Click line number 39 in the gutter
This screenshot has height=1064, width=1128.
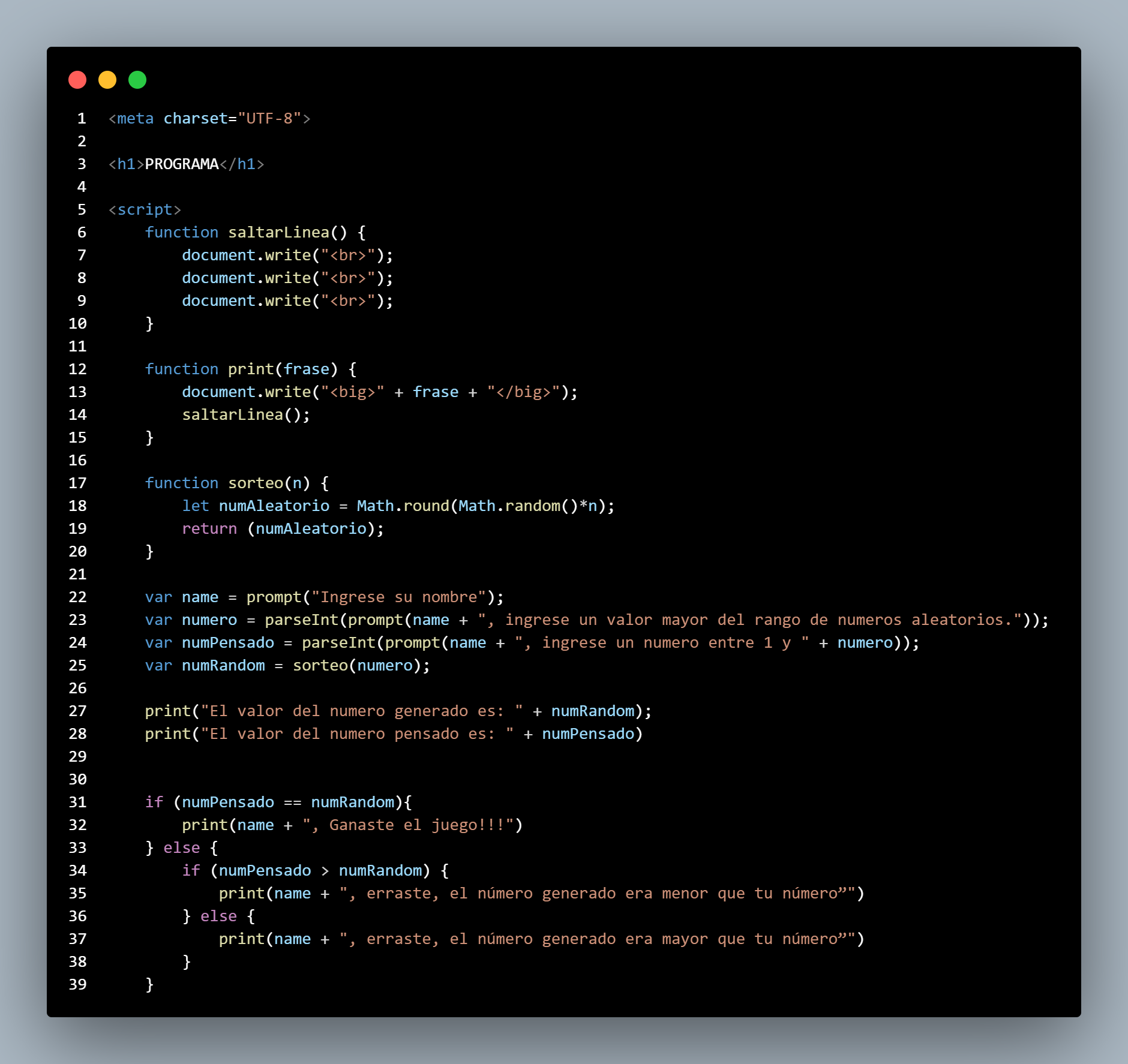tap(77, 985)
